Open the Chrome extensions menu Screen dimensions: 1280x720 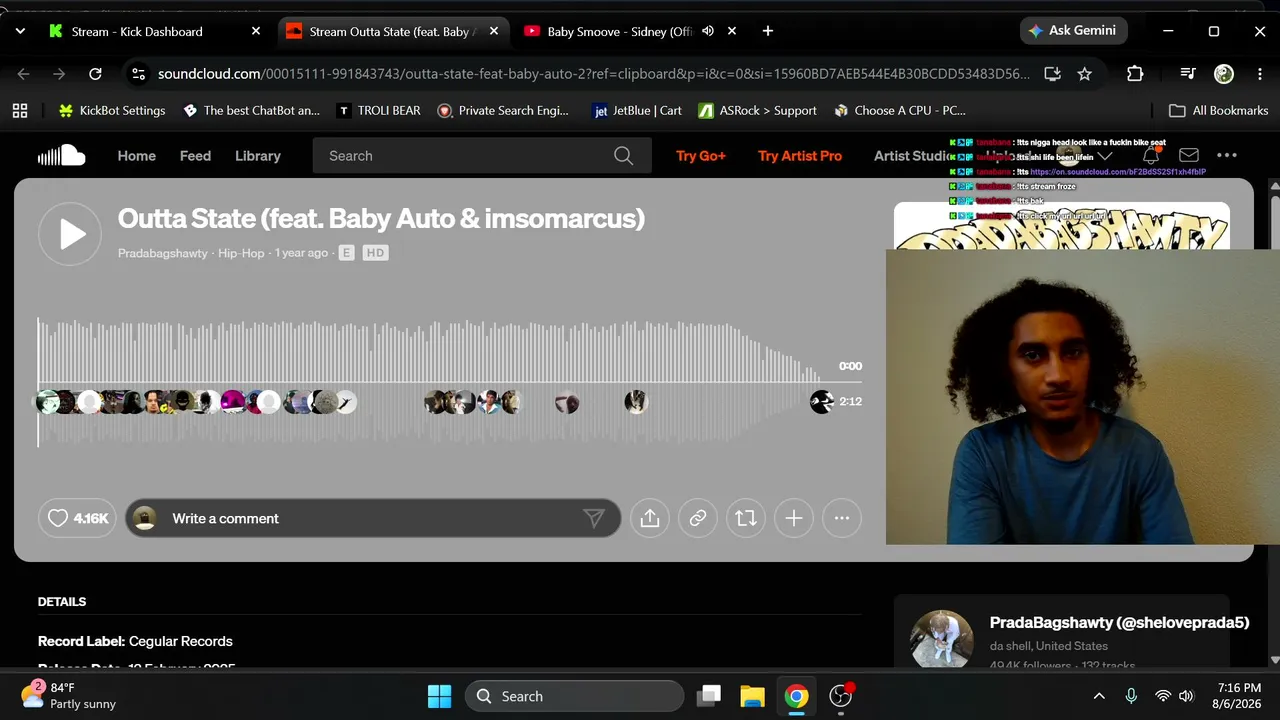coord(1134,74)
